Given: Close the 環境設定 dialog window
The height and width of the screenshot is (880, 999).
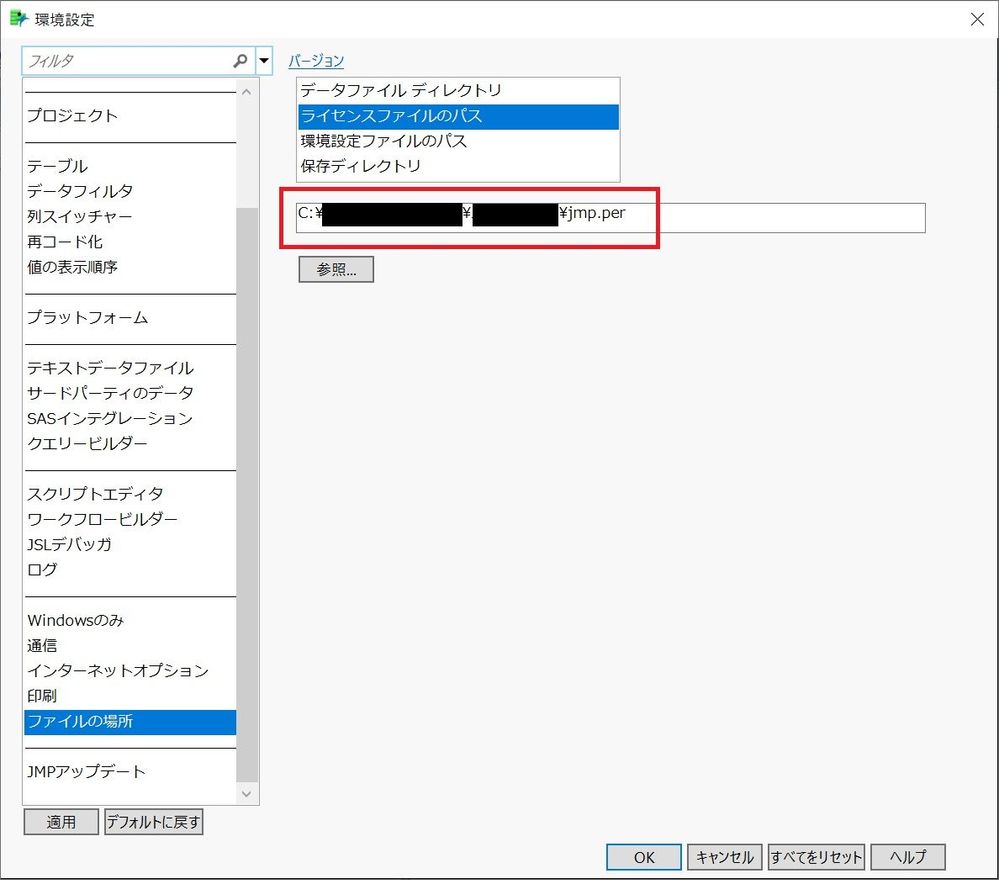Looking at the screenshot, I should tap(977, 19).
